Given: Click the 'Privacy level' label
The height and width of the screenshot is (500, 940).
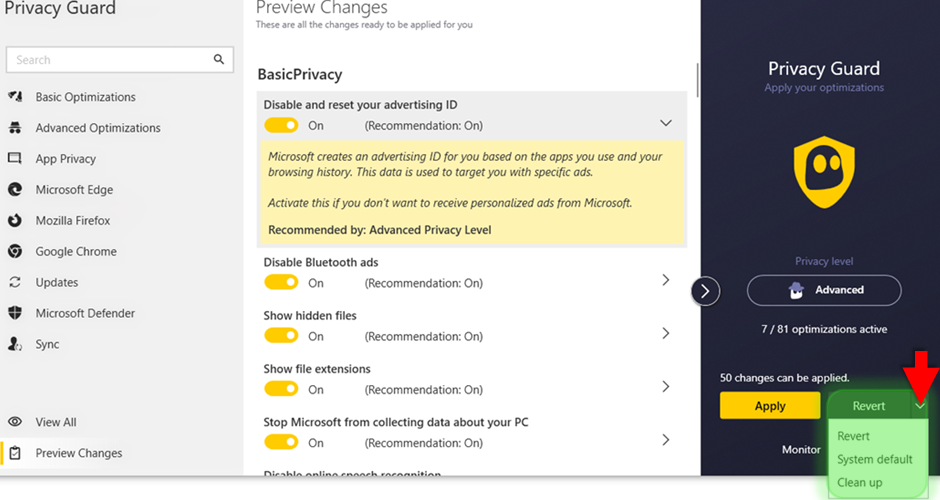Looking at the screenshot, I should [x=824, y=261].
